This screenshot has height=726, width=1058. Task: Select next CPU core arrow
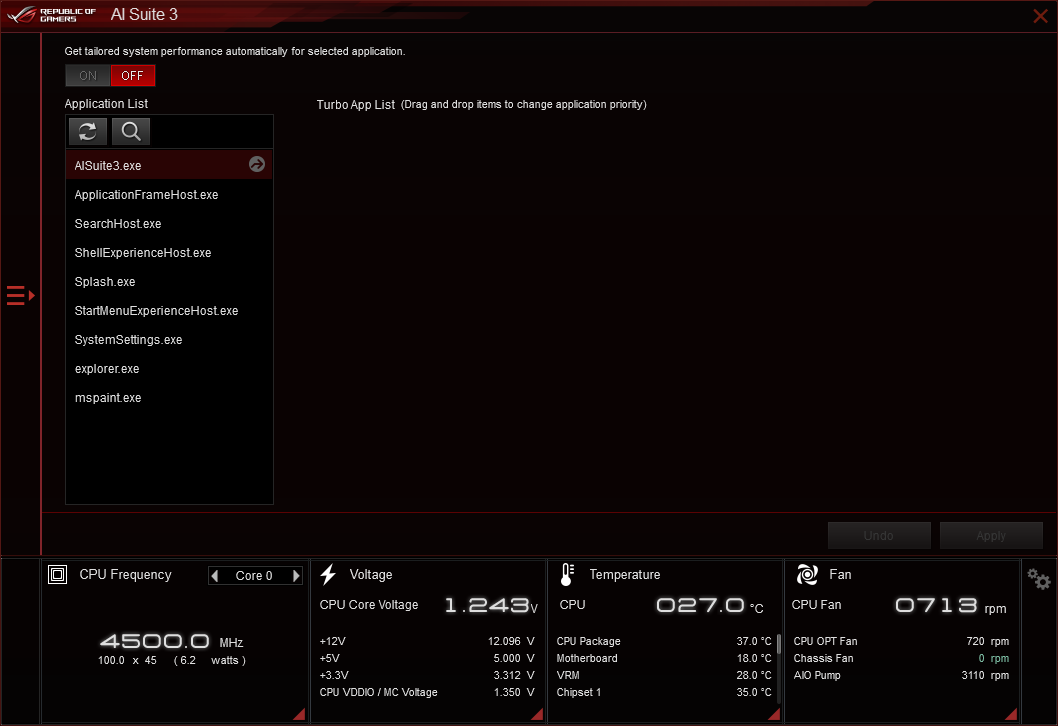point(296,576)
